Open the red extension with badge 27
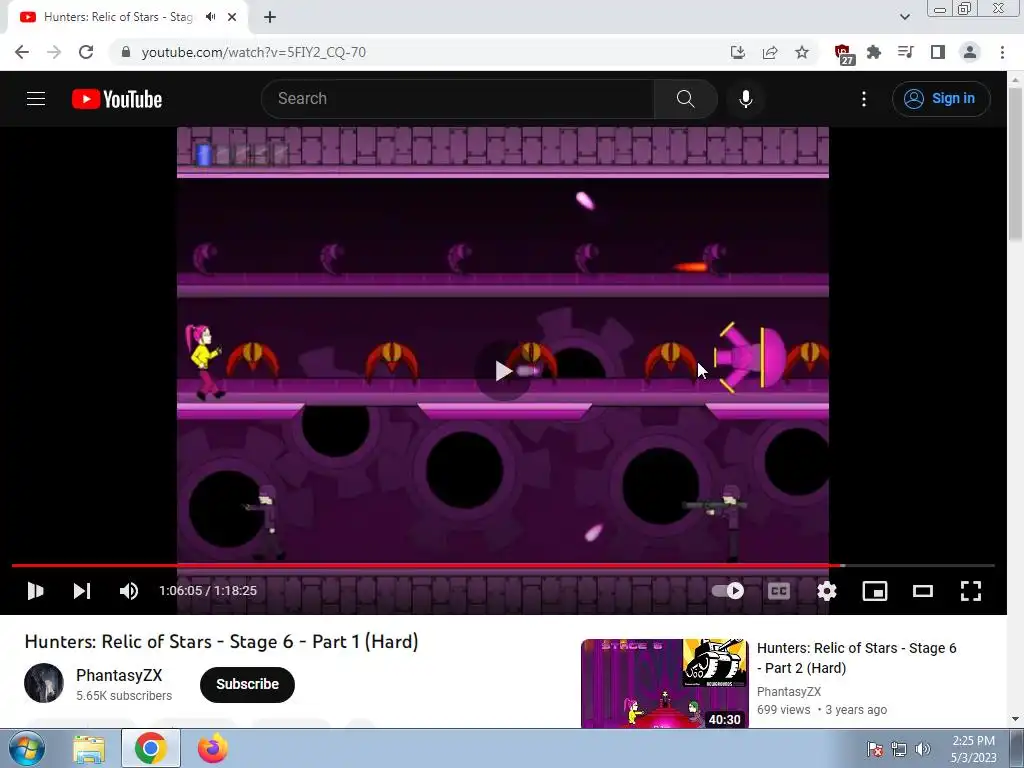The width and height of the screenshot is (1024, 768). (843, 54)
